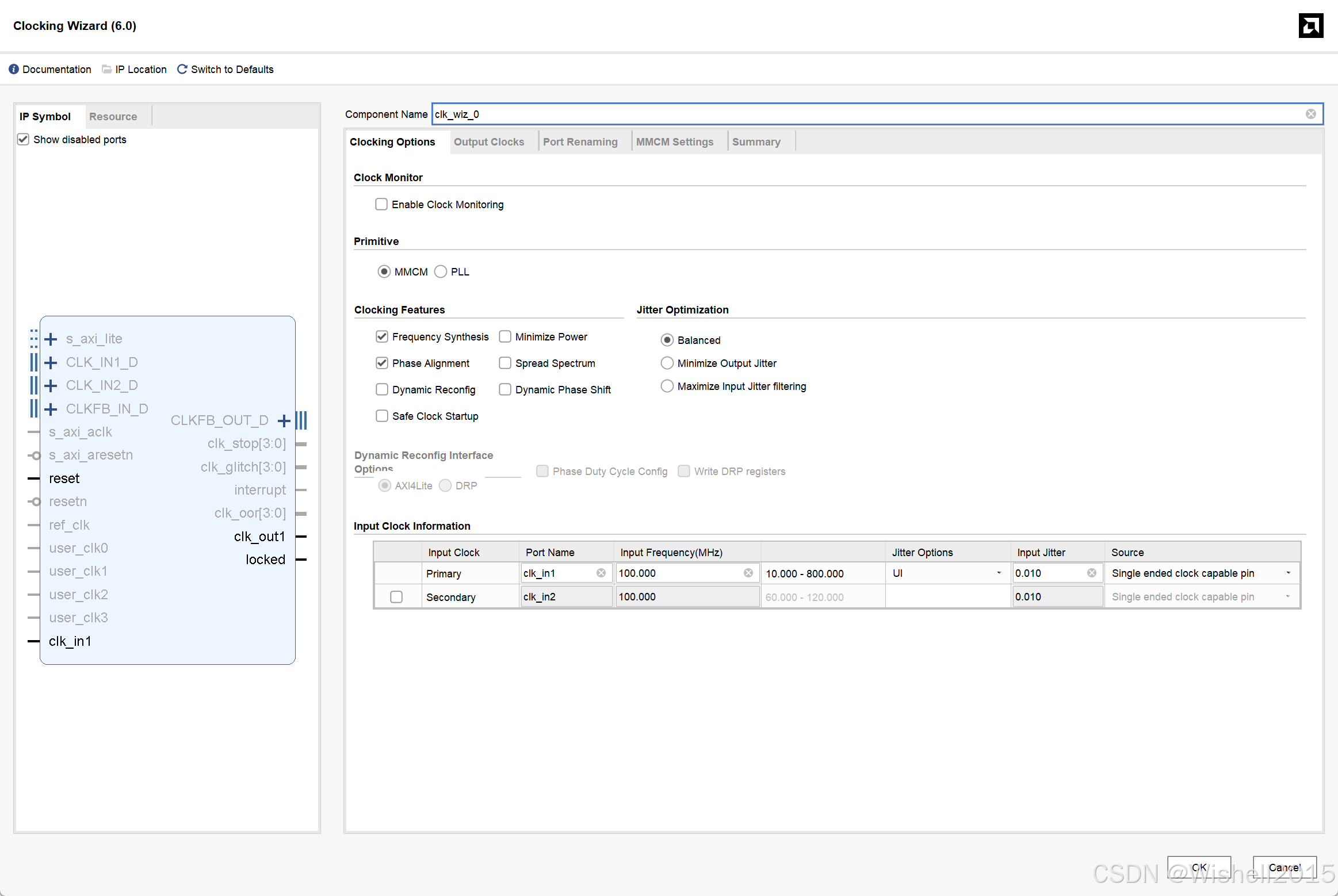Viewport: 1338px width, 896px height.
Task: Click the Switch to Defaults refresh icon
Action: (182, 69)
